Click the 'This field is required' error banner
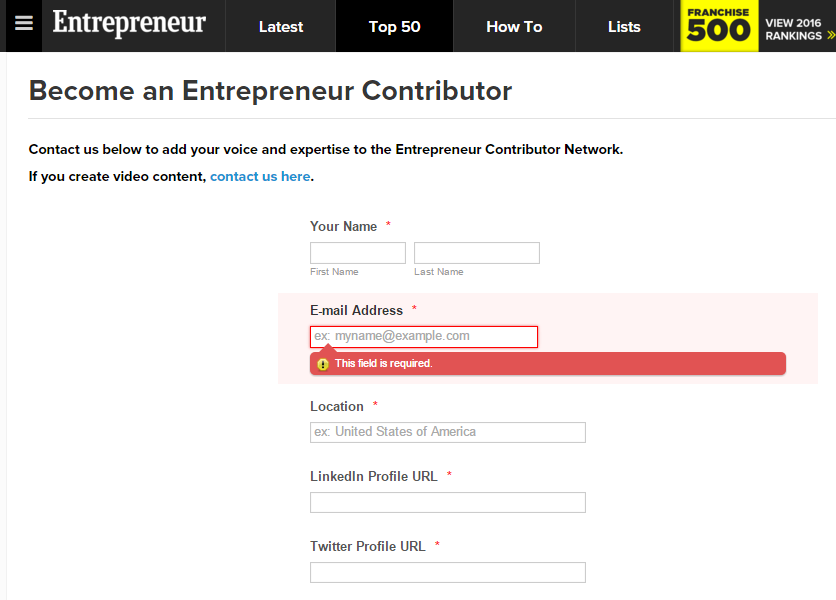 pos(548,364)
